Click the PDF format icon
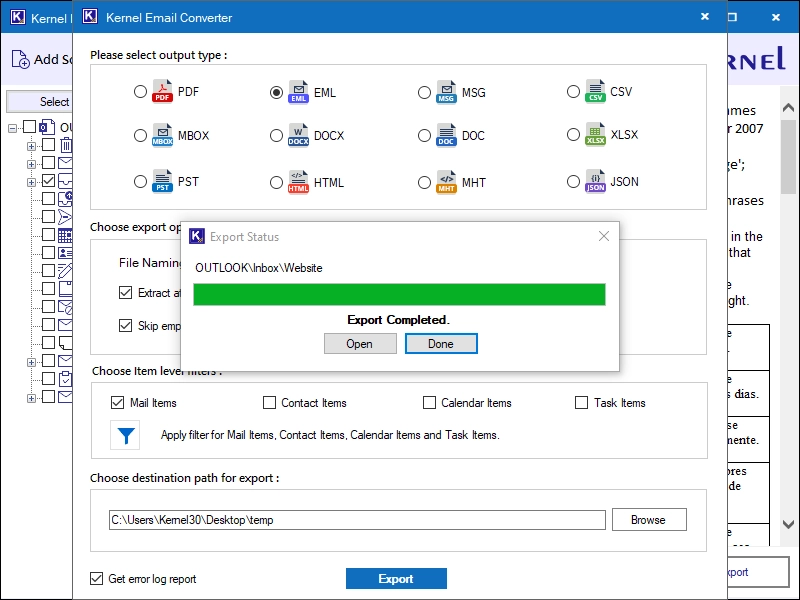The height and width of the screenshot is (600, 800). (x=162, y=92)
